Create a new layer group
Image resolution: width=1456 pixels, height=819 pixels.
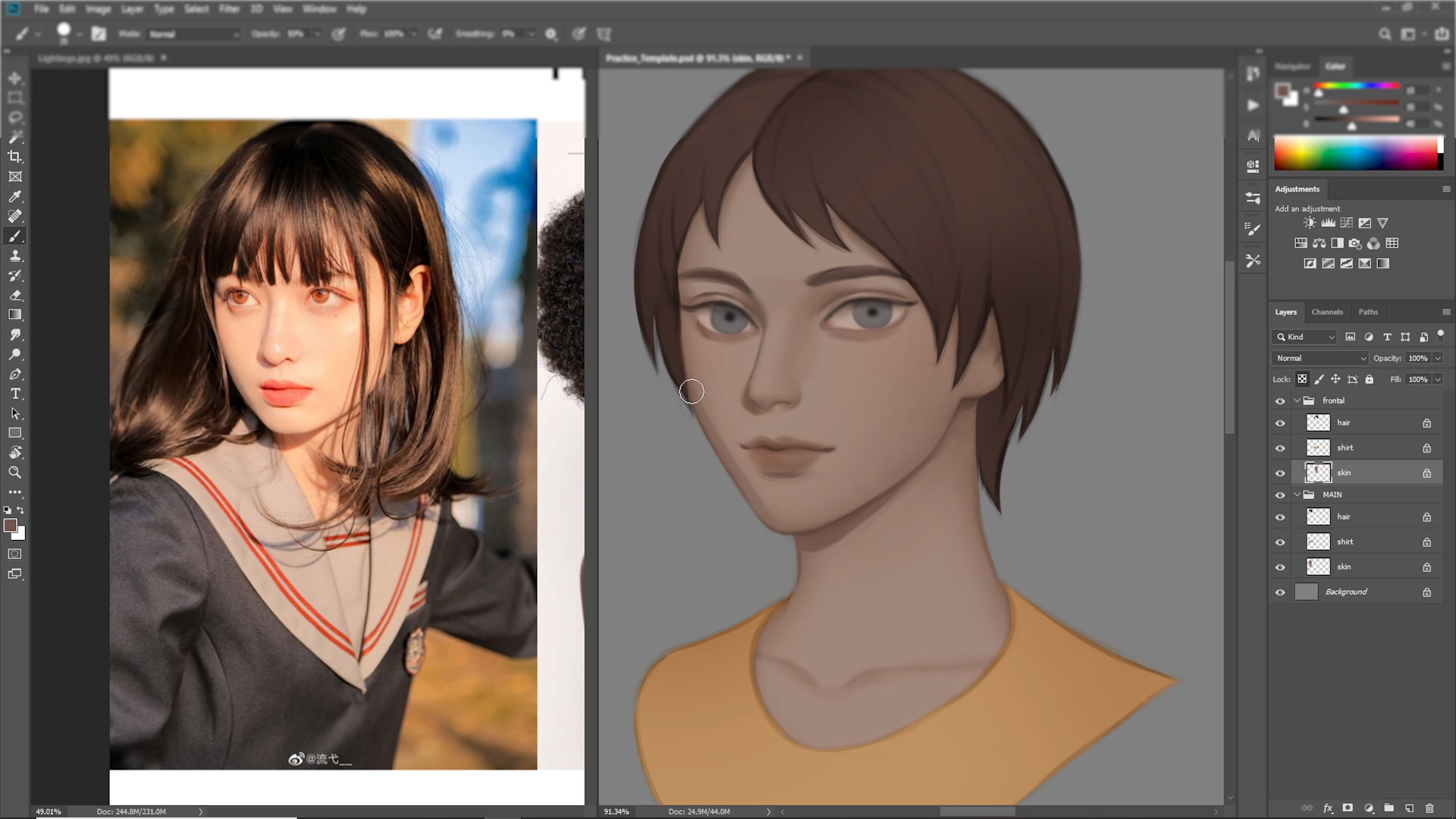(x=1389, y=808)
